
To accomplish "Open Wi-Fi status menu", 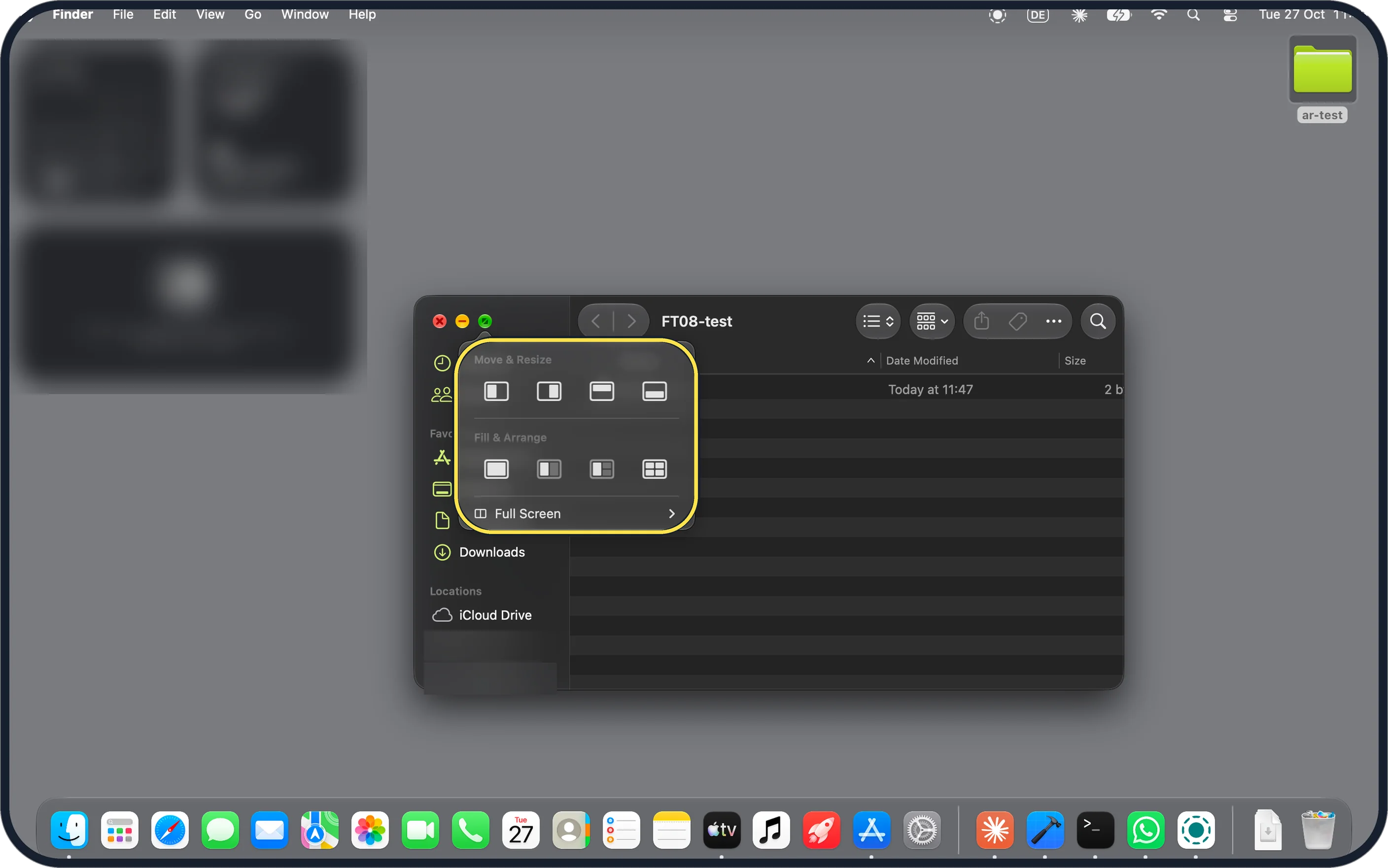I will (x=1159, y=15).
